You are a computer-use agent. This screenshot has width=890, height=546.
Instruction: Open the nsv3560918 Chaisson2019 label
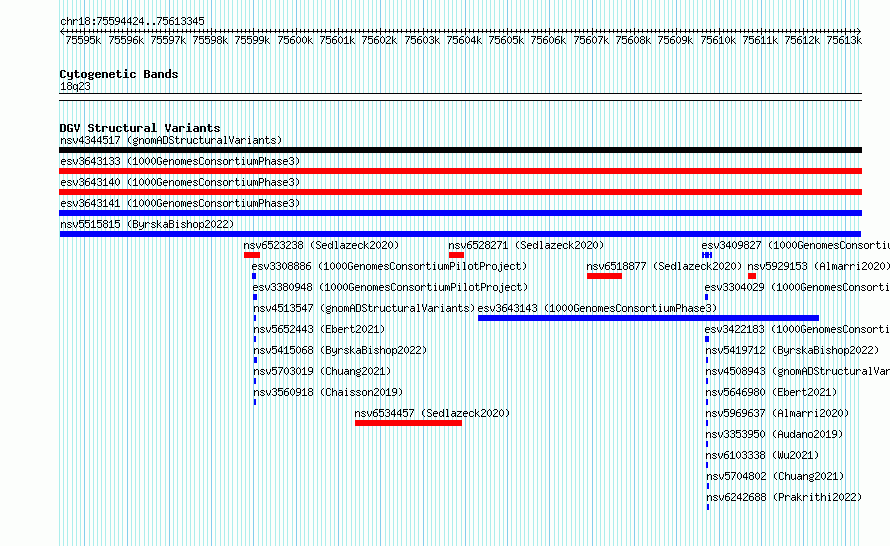tap(328, 392)
